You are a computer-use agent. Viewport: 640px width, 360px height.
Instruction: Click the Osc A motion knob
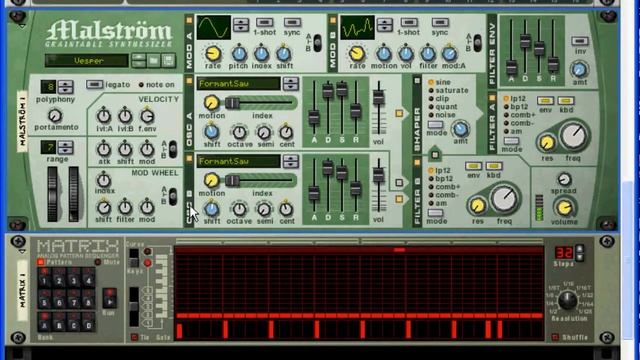(211, 103)
